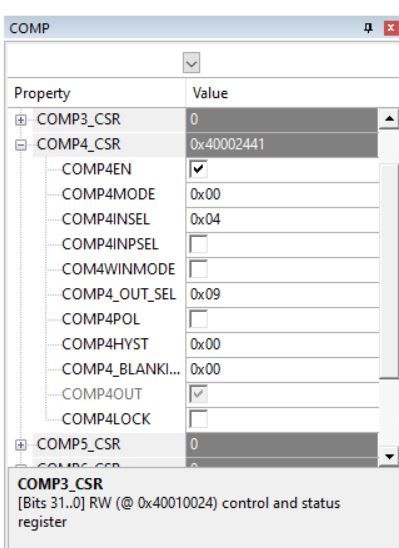The image size is (399, 548).
Task: Open the dropdown above the Property header
Action: [x=191, y=63]
